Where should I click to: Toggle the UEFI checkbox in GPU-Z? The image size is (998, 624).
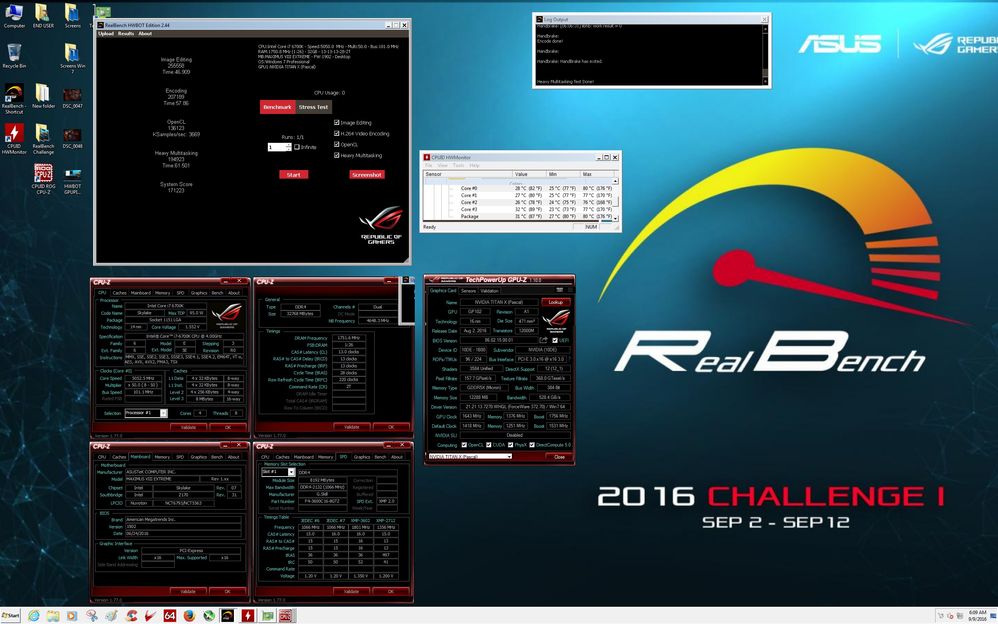coord(555,341)
